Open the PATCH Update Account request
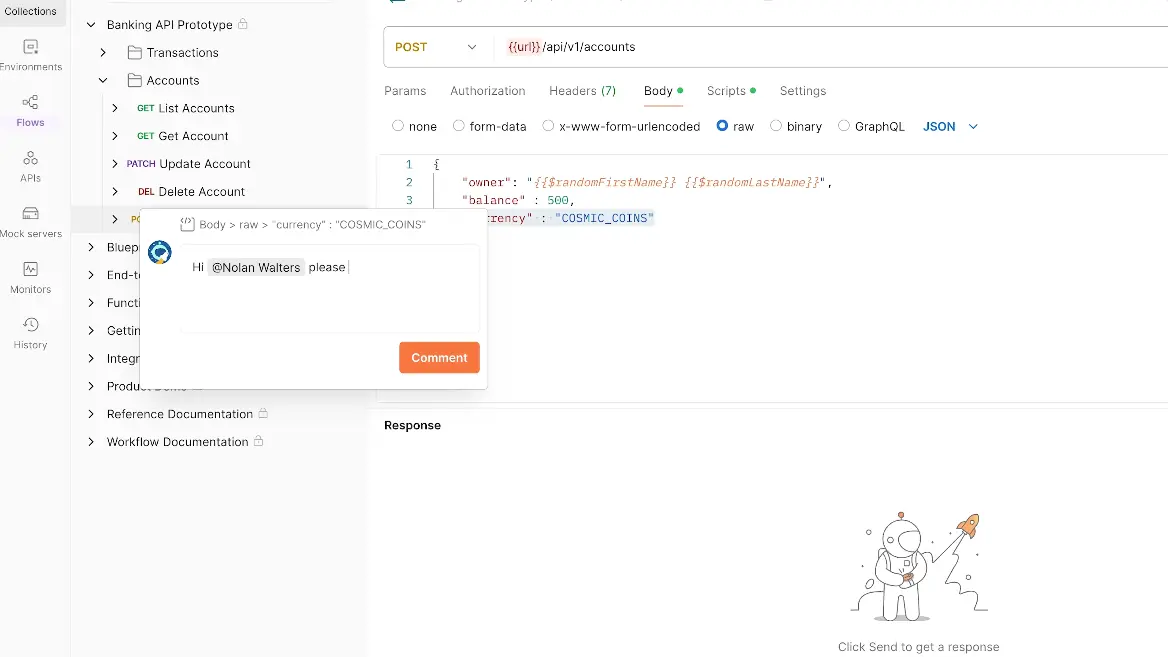The width and height of the screenshot is (1168, 657). [x=188, y=164]
